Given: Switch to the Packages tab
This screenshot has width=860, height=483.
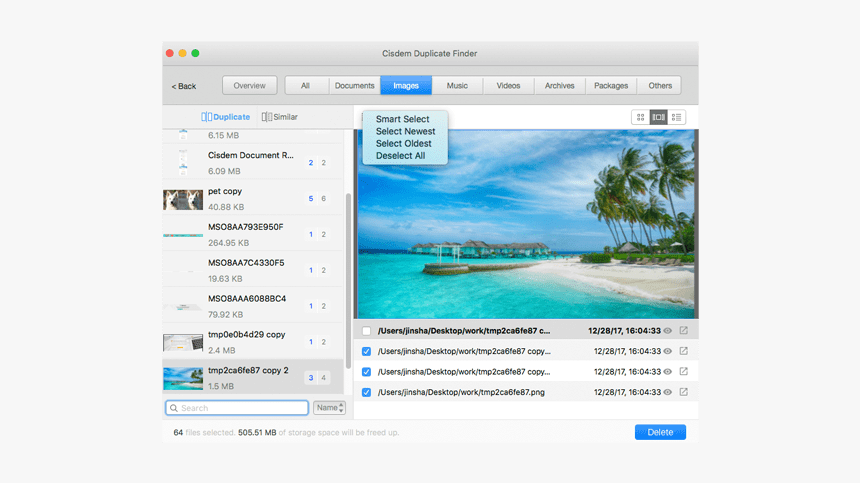Looking at the screenshot, I should [611, 86].
